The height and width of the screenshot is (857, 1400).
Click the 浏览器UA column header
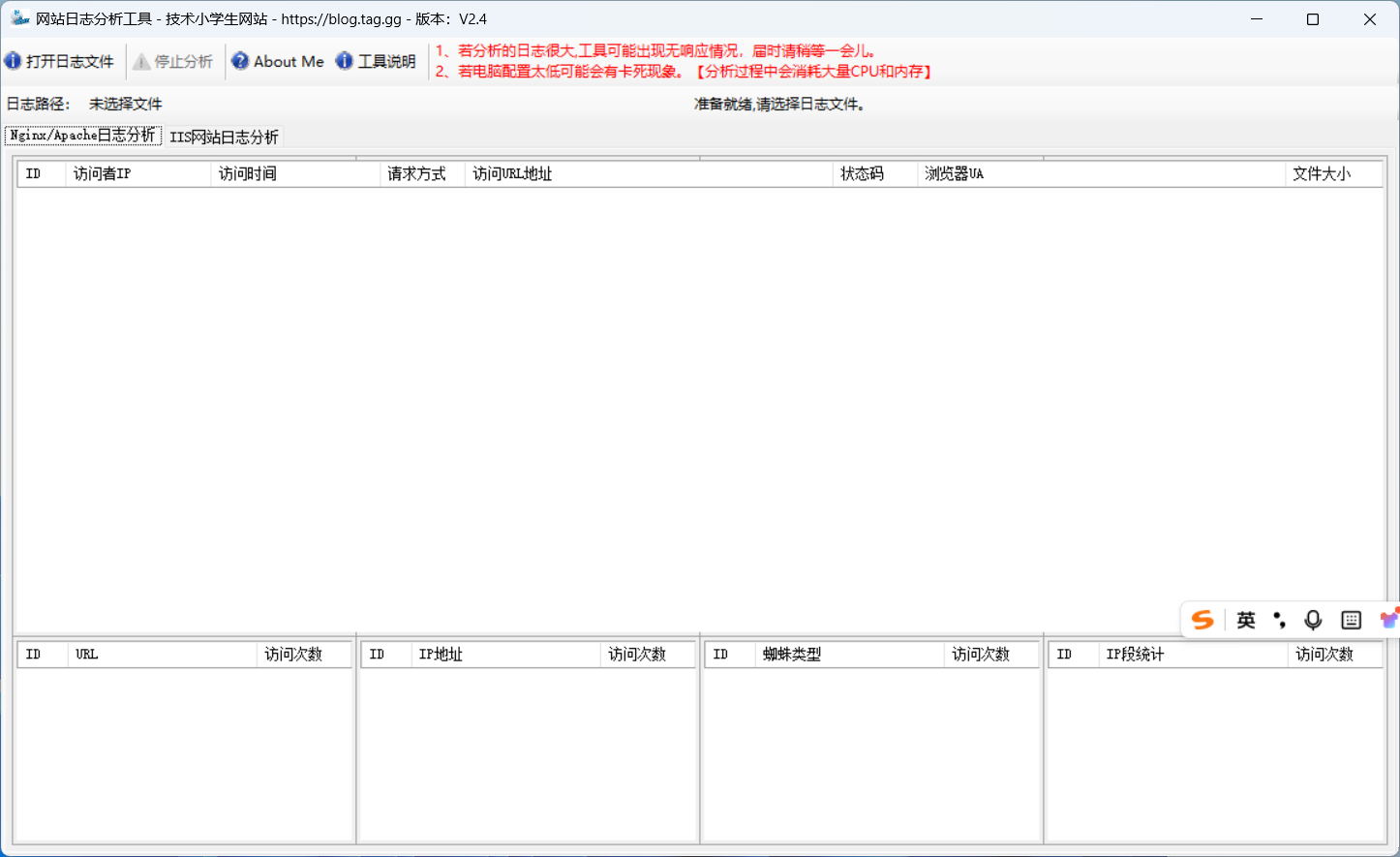pos(1099,174)
